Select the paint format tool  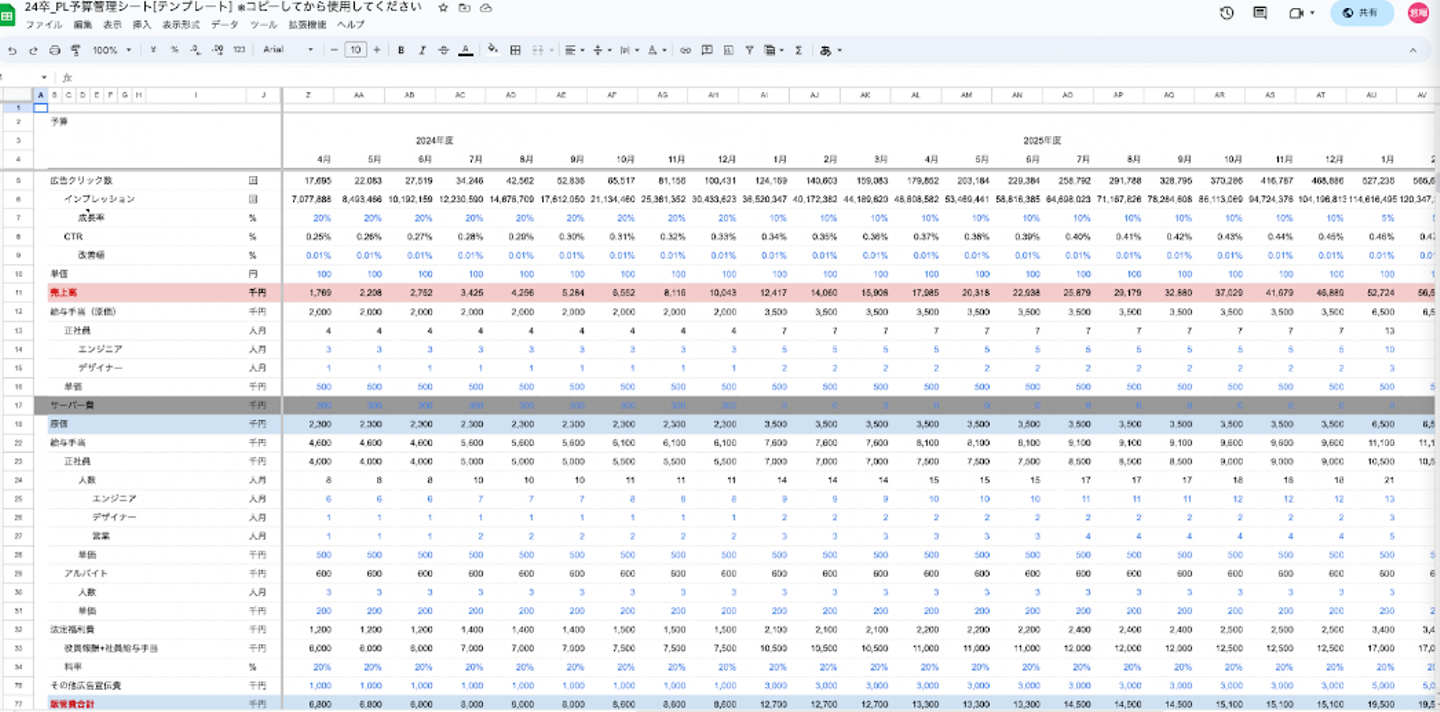click(76, 50)
